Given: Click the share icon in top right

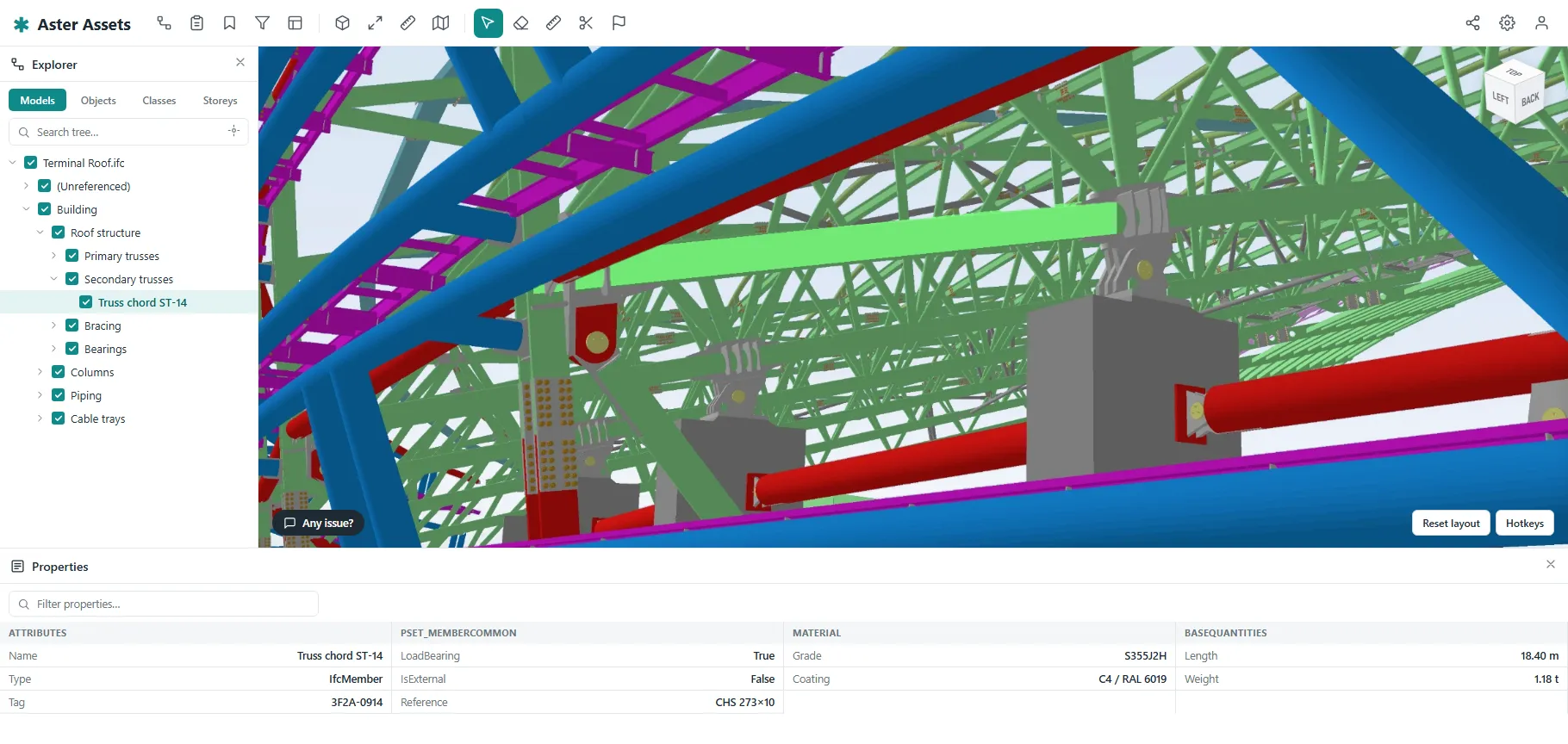Looking at the screenshot, I should pyautogui.click(x=1472, y=23).
